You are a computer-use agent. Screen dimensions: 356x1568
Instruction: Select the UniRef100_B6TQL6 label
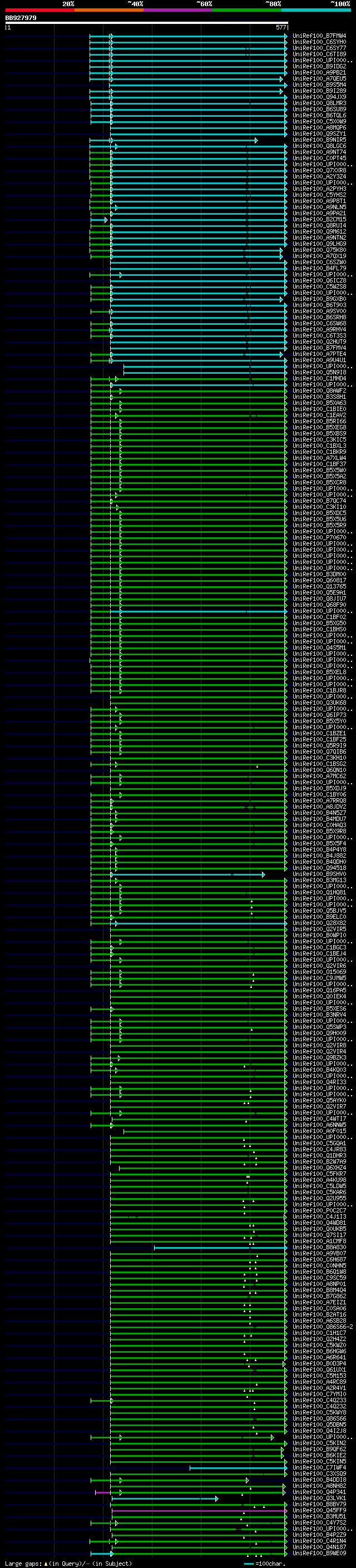tap(319, 116)
